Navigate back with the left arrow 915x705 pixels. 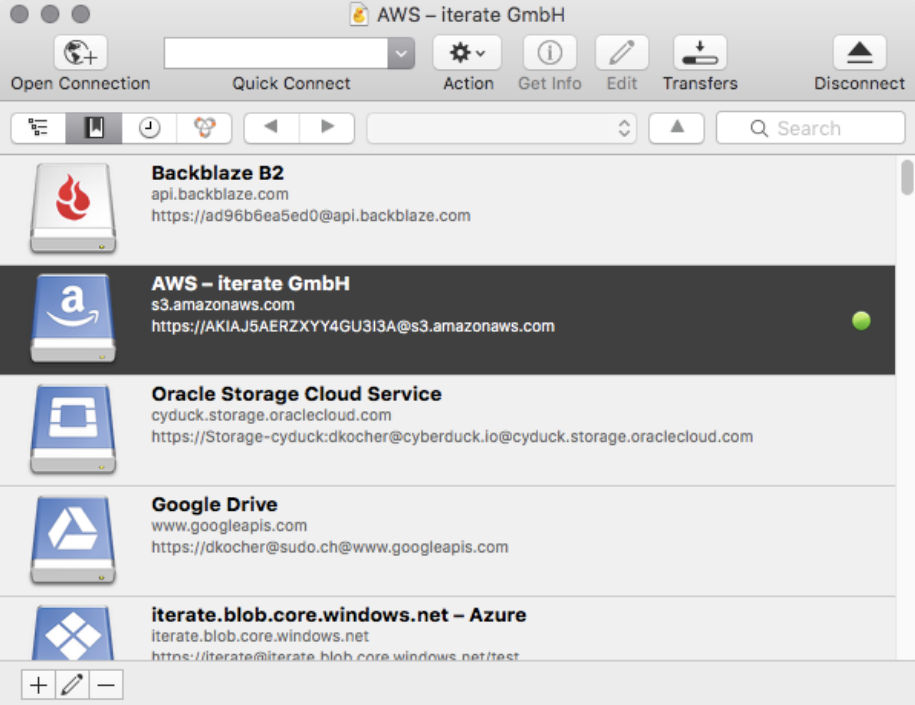click(271, 128)
